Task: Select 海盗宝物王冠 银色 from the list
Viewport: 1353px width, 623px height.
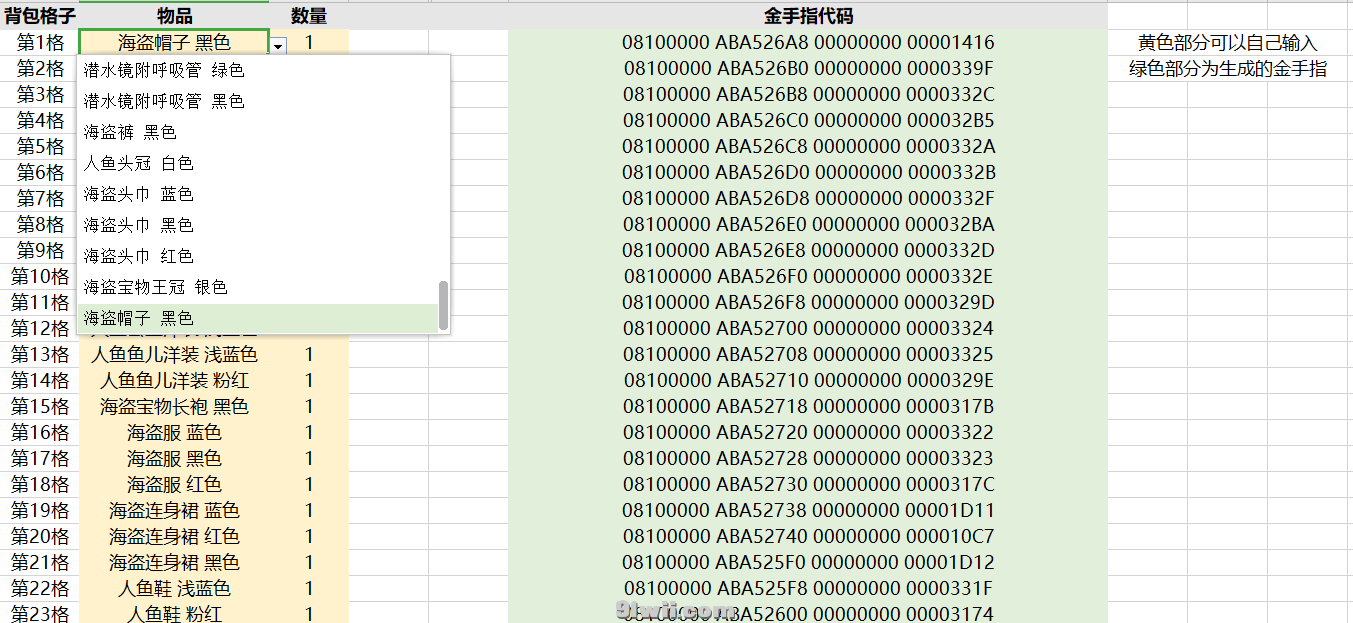Action: pyautogui.click(x=258, y=287)
